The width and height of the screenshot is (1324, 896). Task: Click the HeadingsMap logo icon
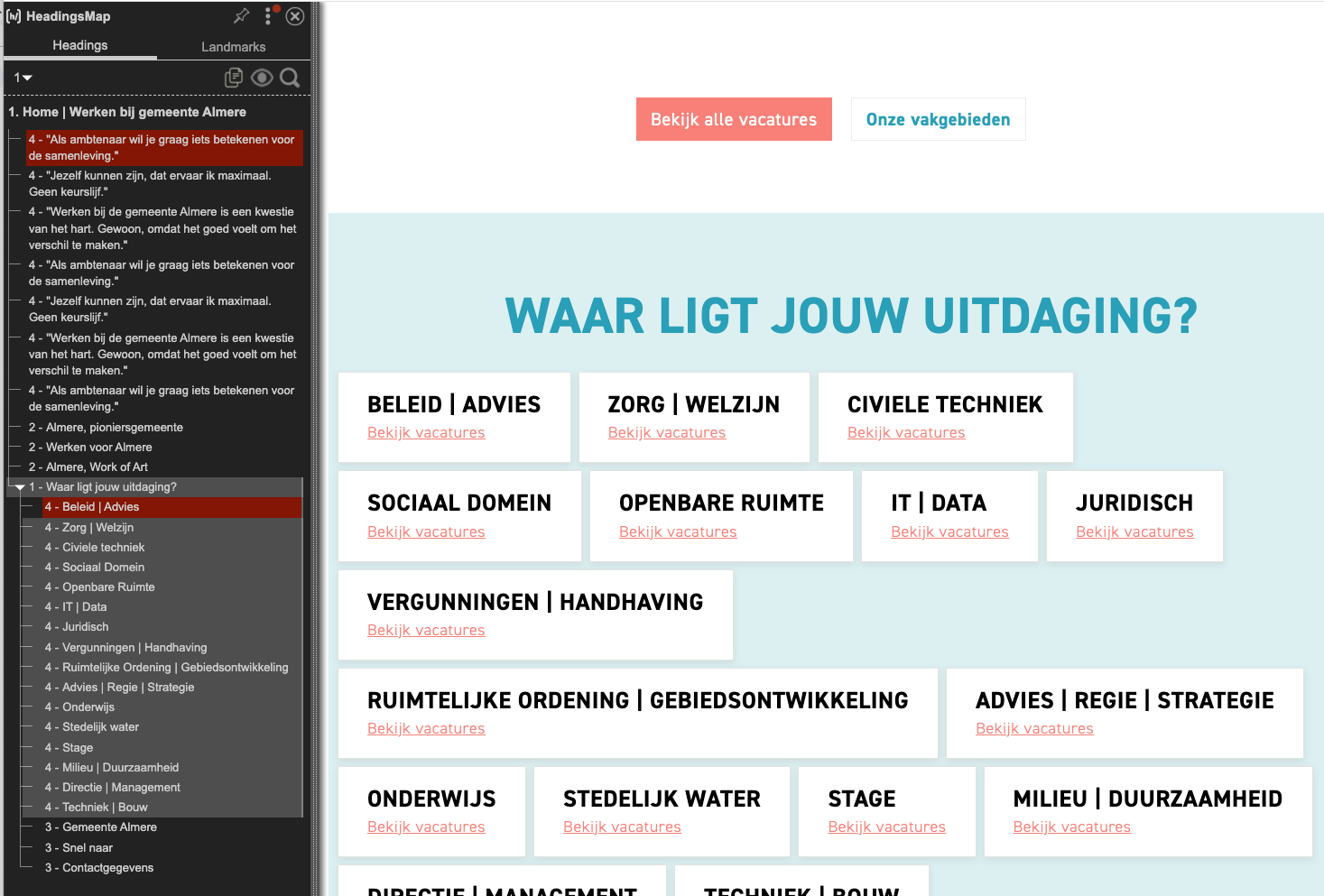13,15
